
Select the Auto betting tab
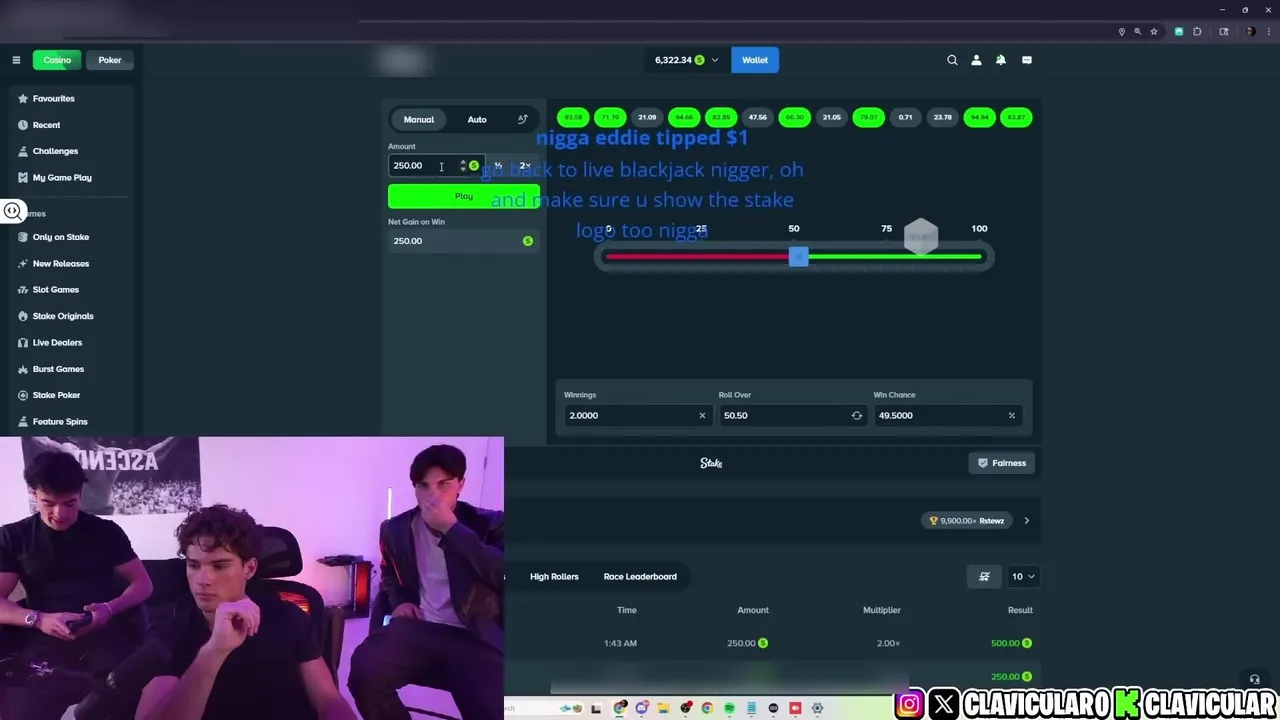tap(477, 120)
